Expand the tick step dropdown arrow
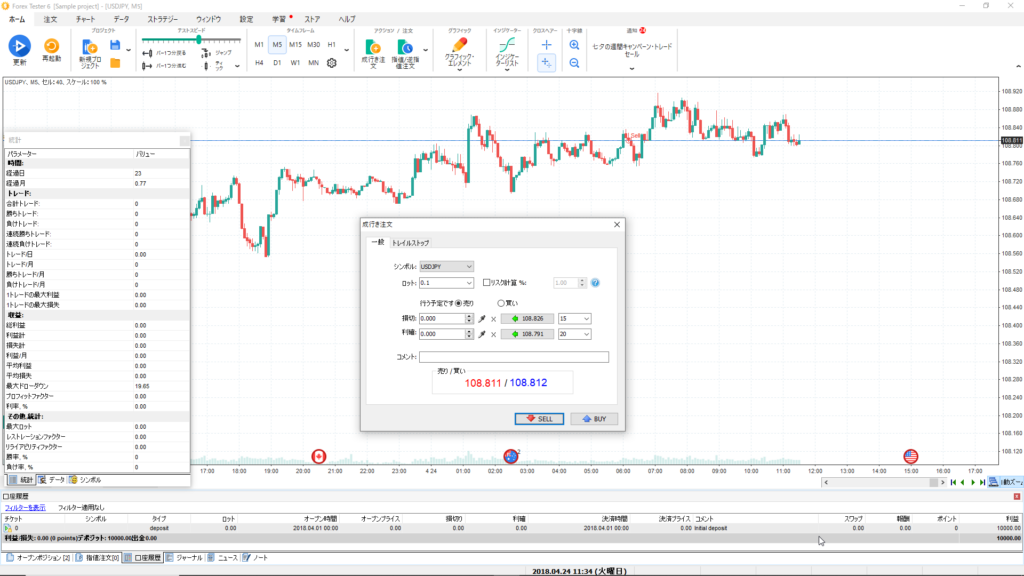 [237, 65]
